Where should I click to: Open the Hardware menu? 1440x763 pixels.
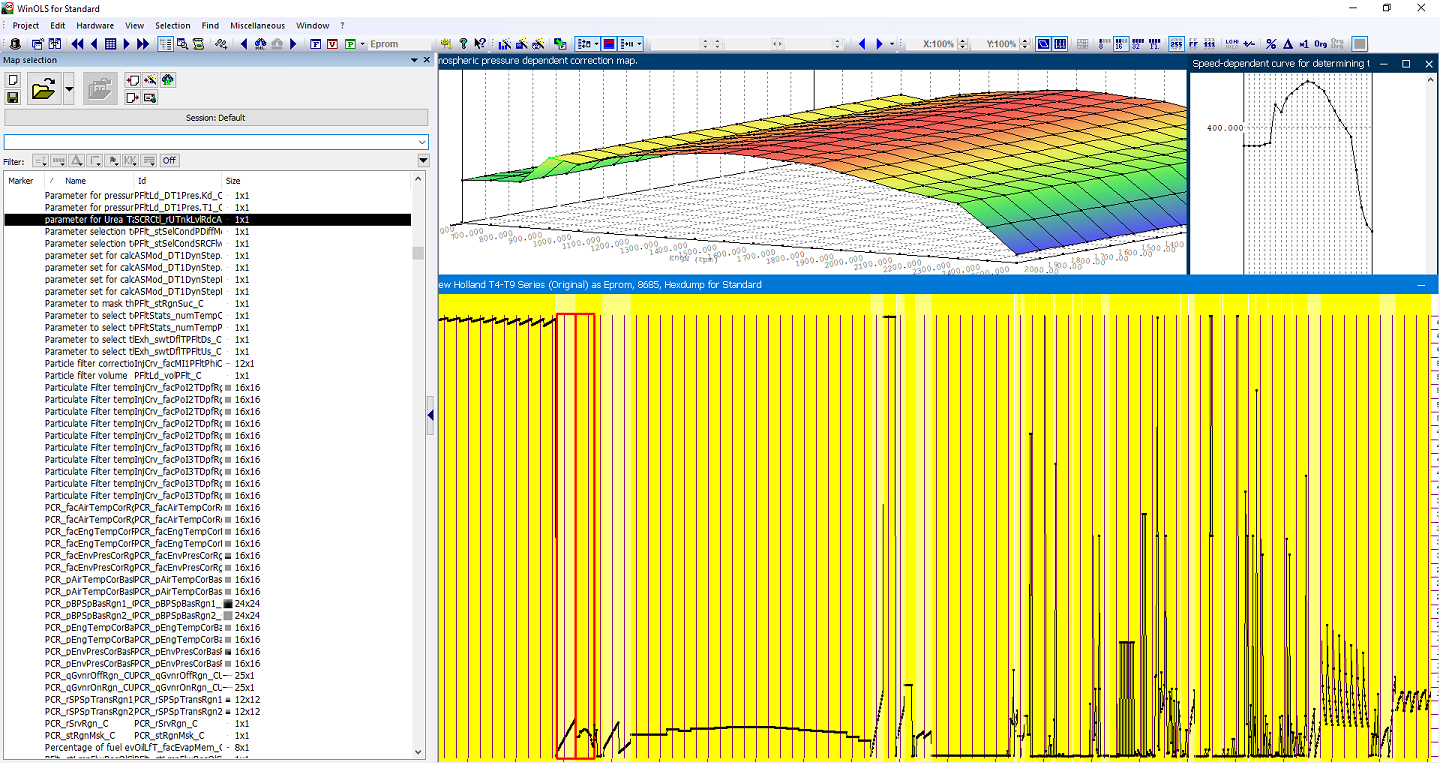point(95,25)
